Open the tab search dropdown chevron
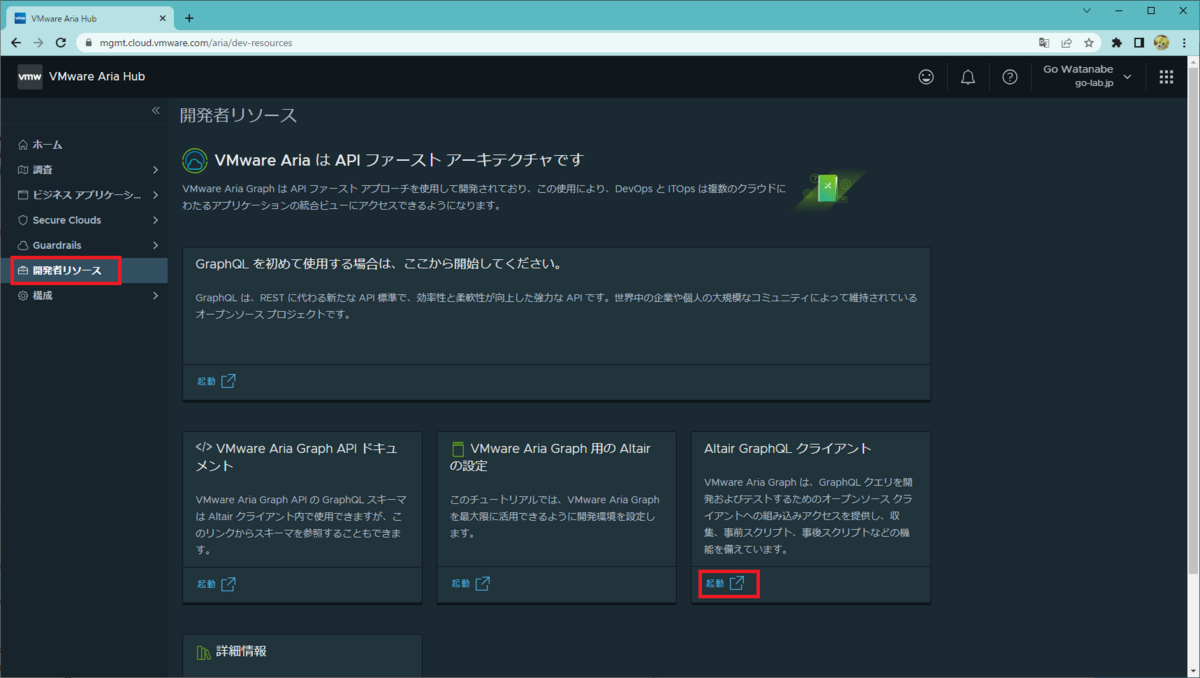The image size is (1200, 678). [1089, 10]
